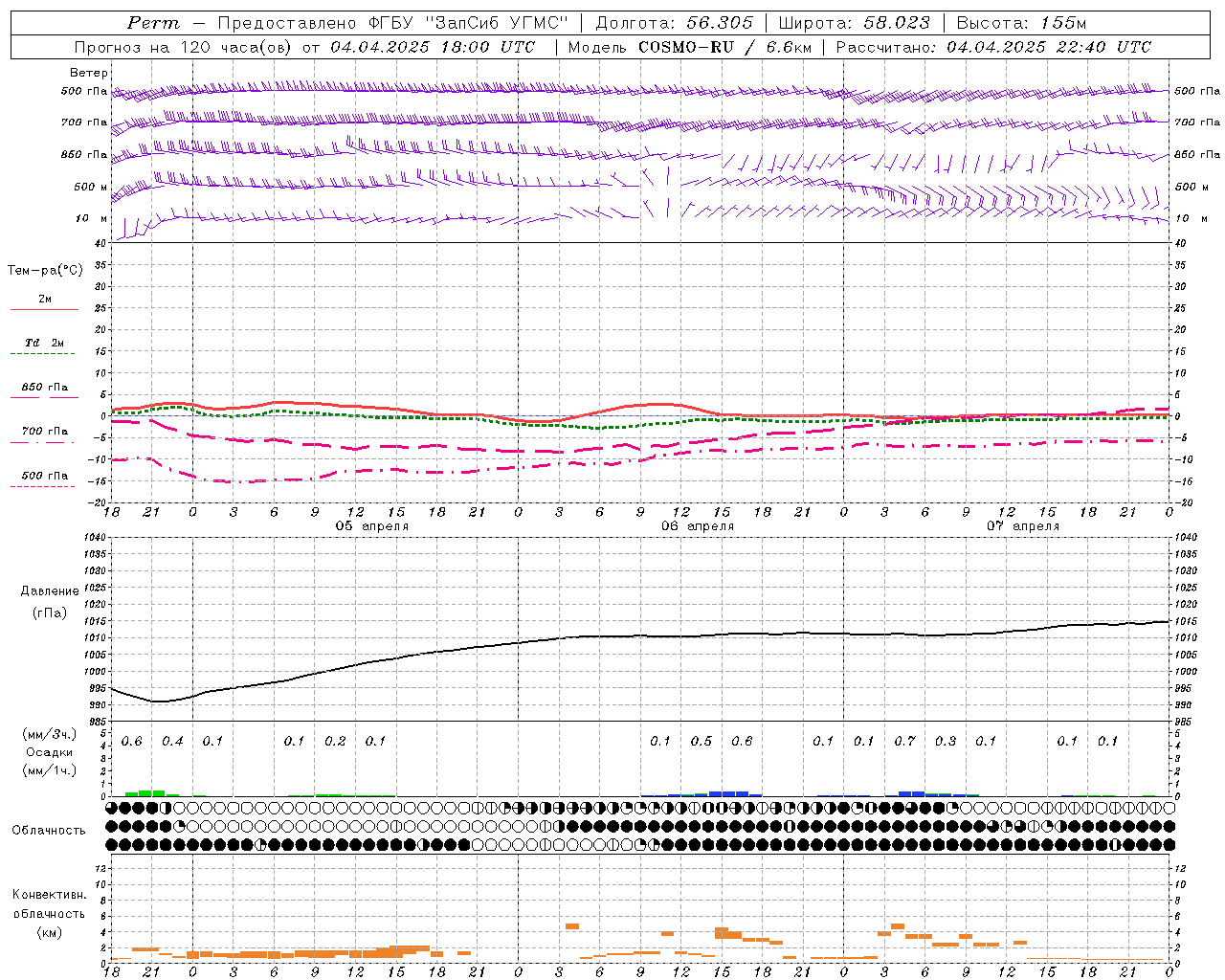The width and height of the screenshot is (1225, 980).
Task: Select the "850 гПа" temperature legend entry
Action: [44, 388]
